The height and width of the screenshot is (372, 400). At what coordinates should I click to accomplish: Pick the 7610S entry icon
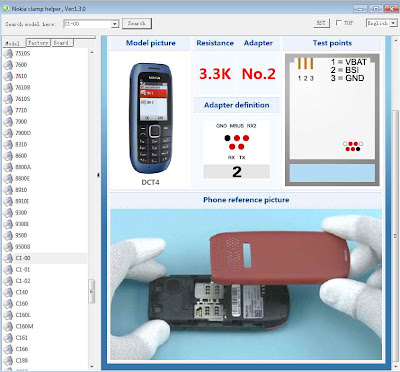click(8, 99)
